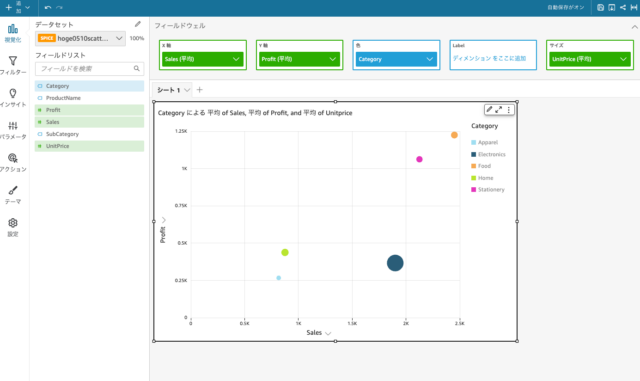Click the search magnifier in field list

coord(137,69)
